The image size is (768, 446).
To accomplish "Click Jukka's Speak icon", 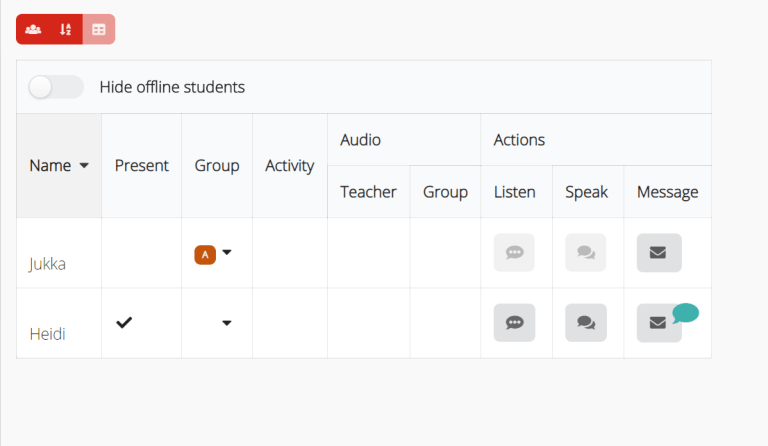I will click(586, 253).
